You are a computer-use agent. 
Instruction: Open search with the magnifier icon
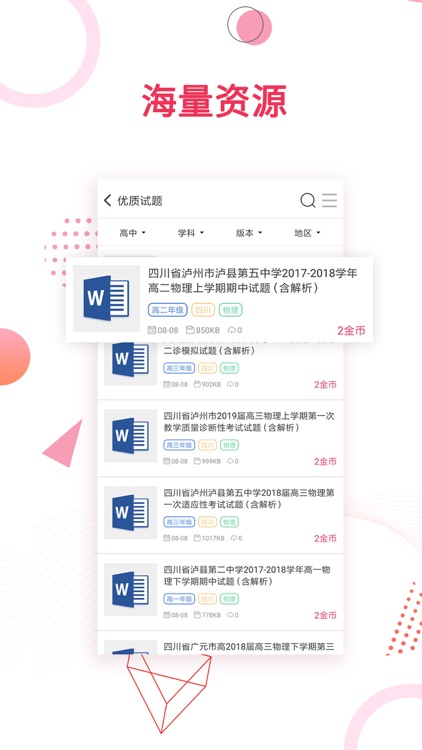(x=308, y=200)
